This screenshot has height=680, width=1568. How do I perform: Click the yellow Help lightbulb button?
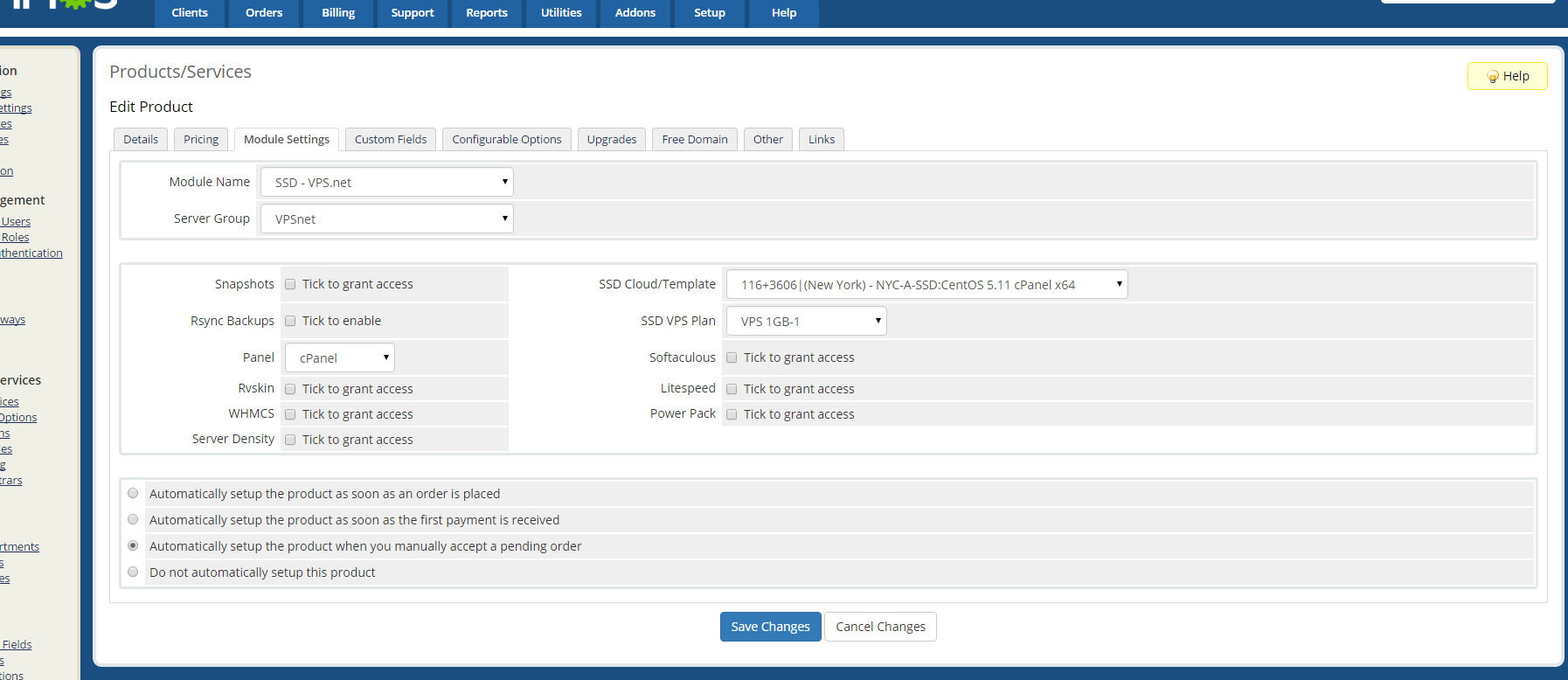coord(1507,76)
